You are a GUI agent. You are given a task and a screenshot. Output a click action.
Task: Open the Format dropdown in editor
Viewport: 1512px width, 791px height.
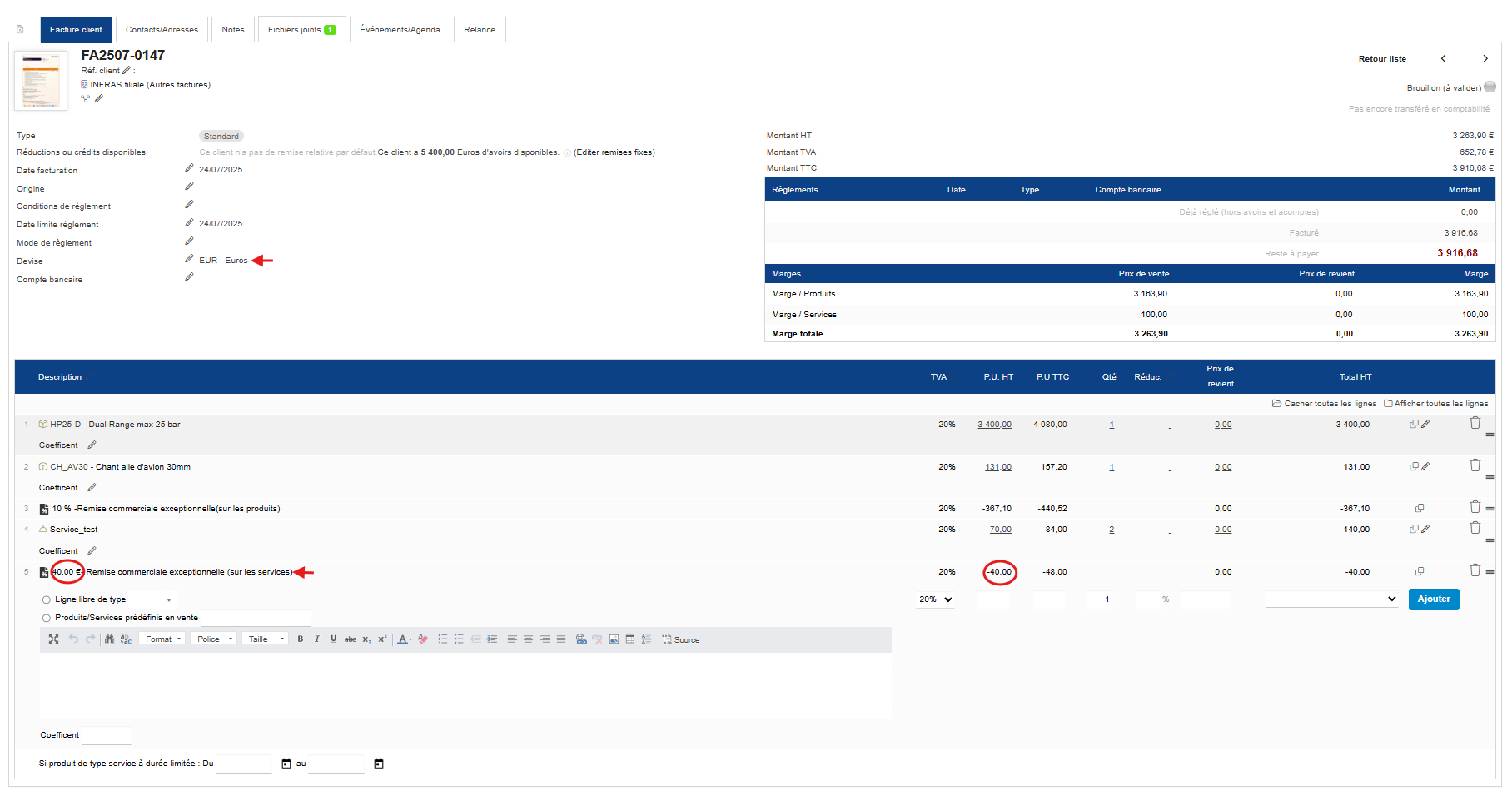[162, 639]
